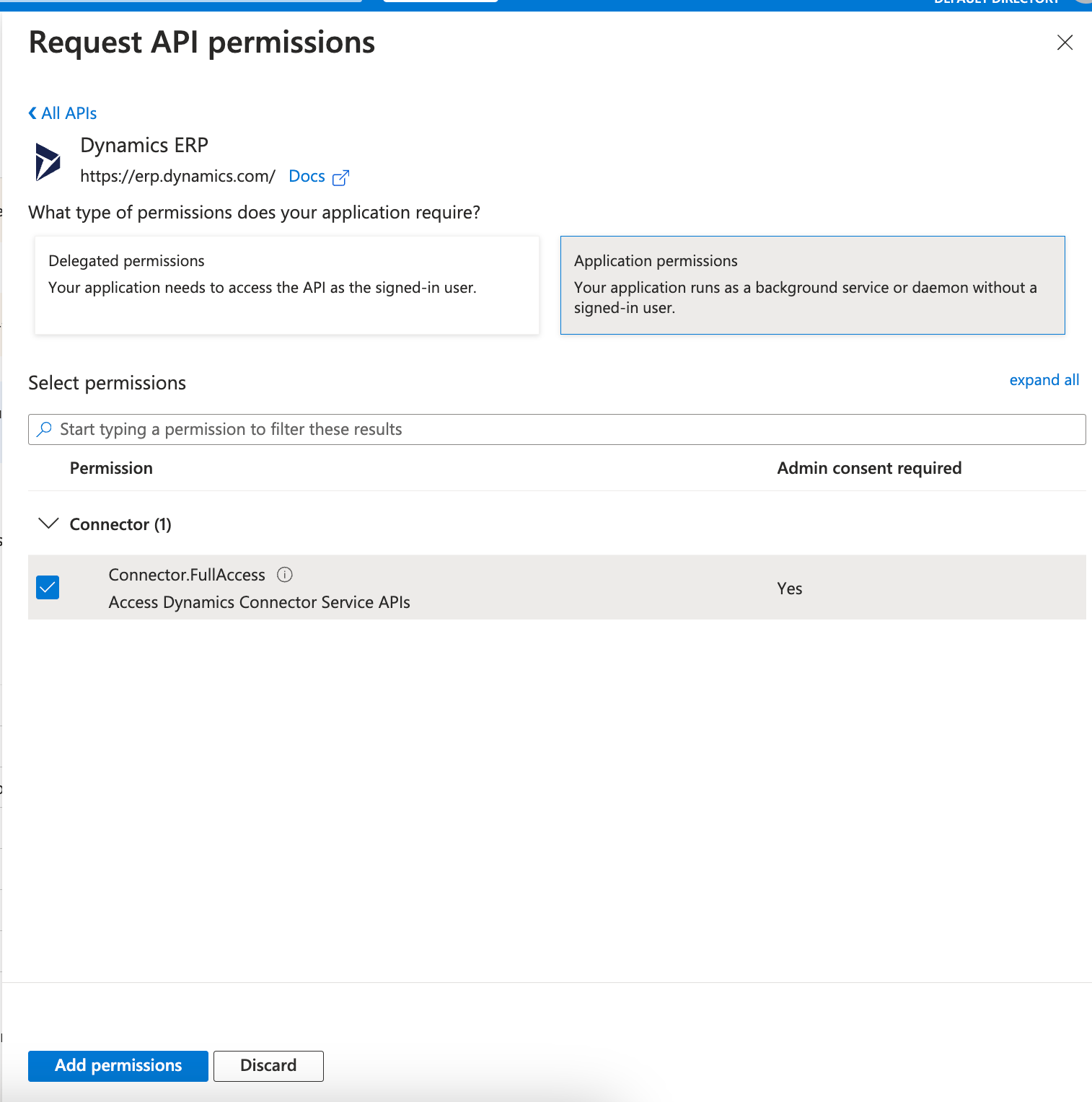Click the Permission column header
This screenshot has height=1102, width=1092.
click(111, 468)
